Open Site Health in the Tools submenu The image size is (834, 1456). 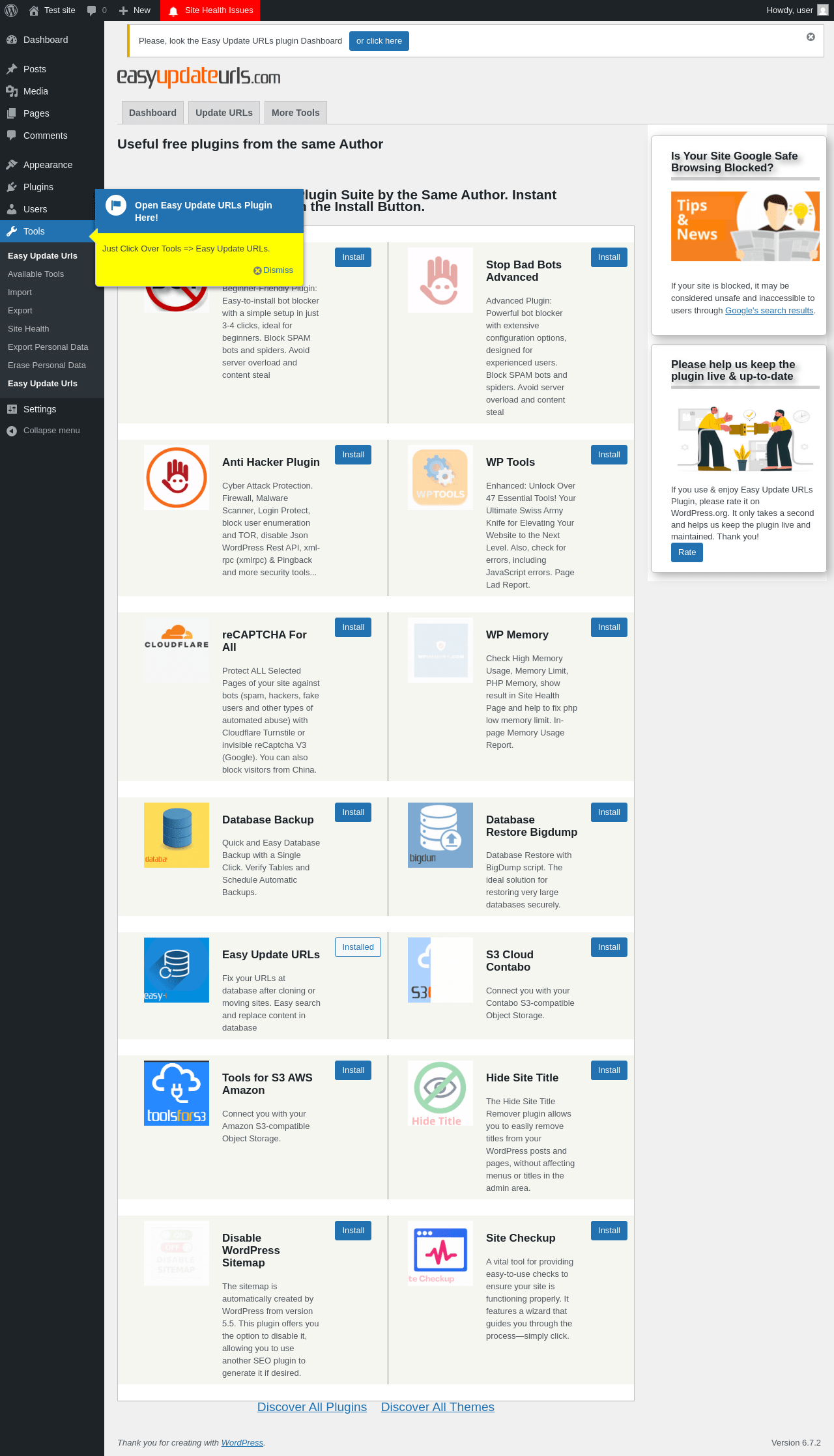click(x=29, y=329)
